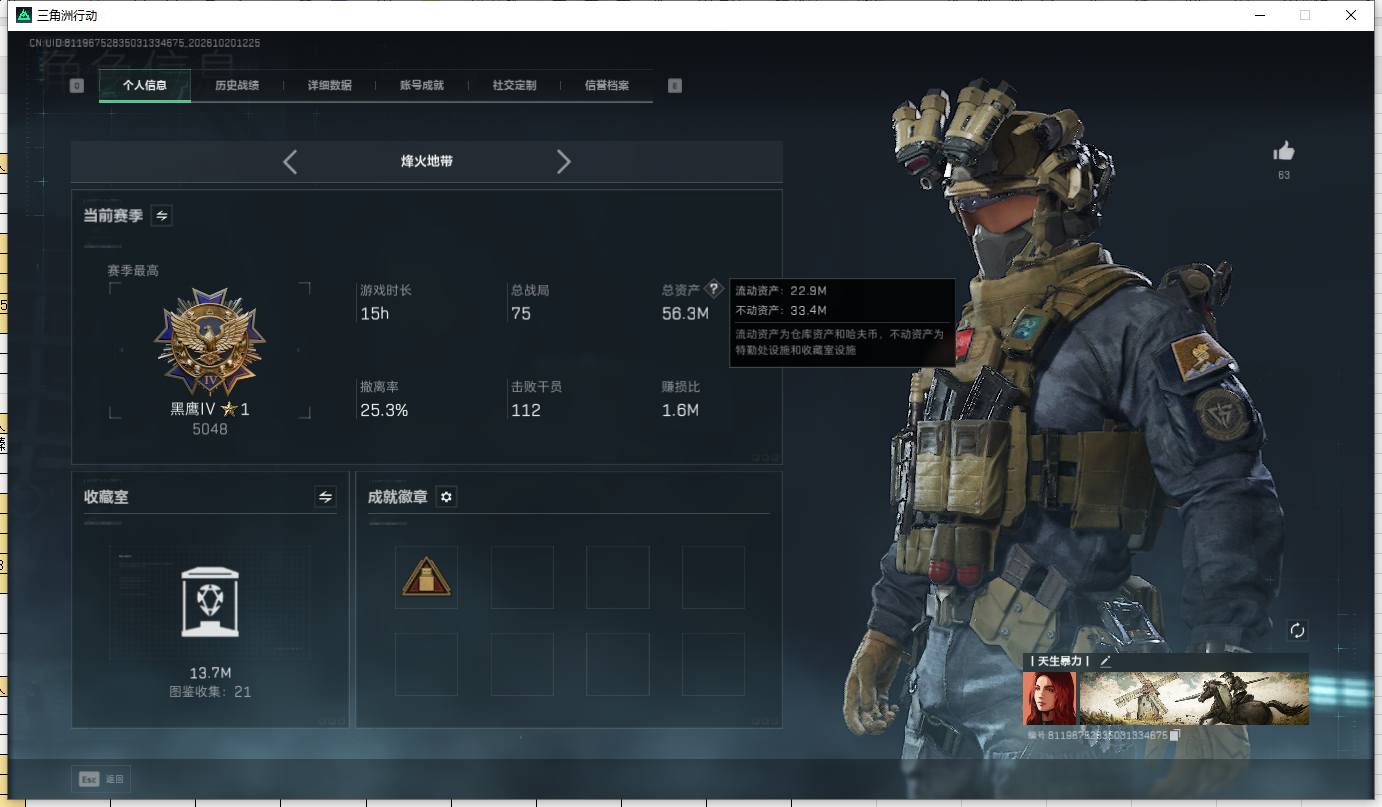Open the 账号成就 tab
This screenshot has width=1382, height=807.
pyautogui.click(x=422, y=85)
